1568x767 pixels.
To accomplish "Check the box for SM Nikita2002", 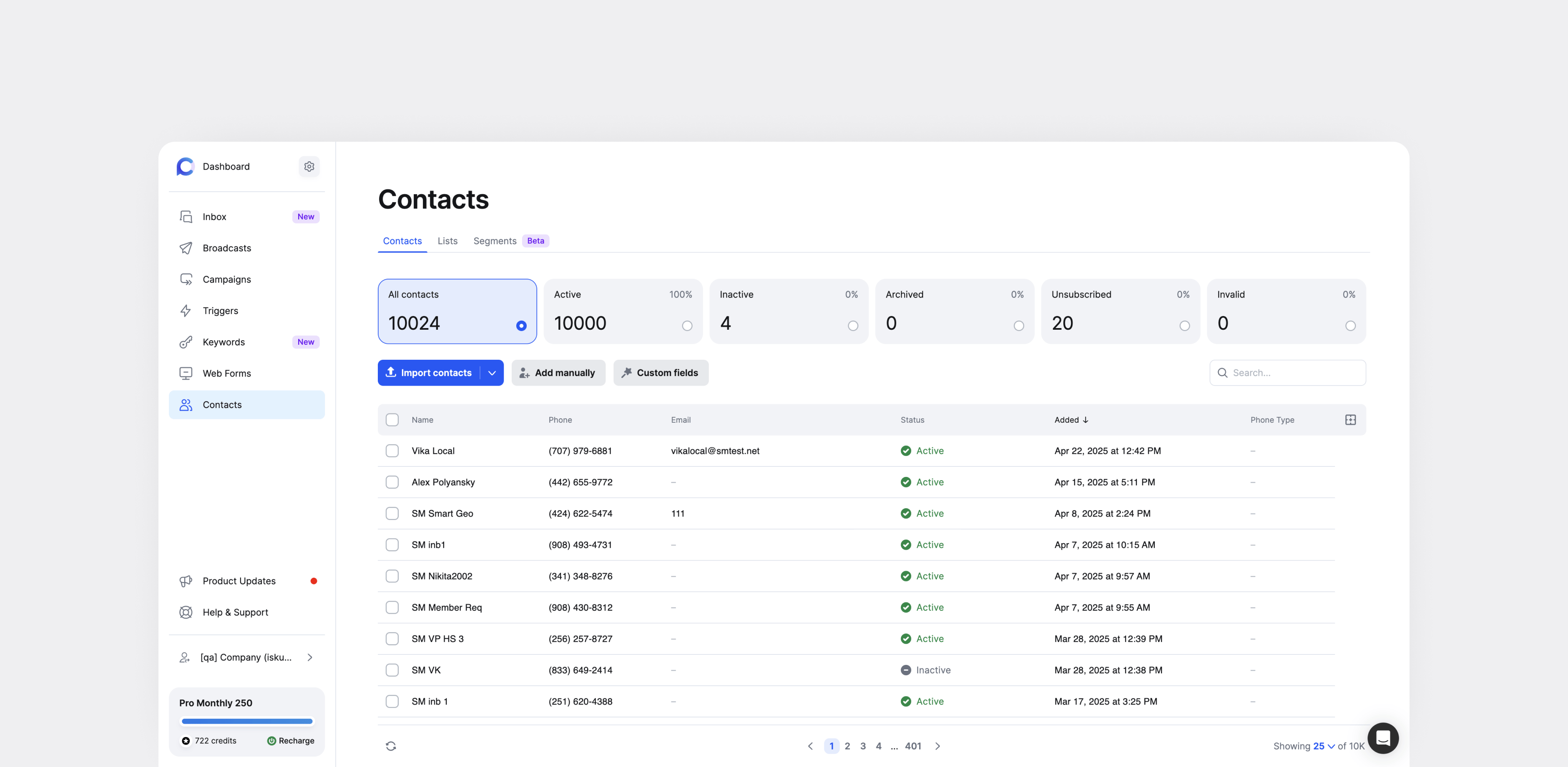I will point(392,576).
